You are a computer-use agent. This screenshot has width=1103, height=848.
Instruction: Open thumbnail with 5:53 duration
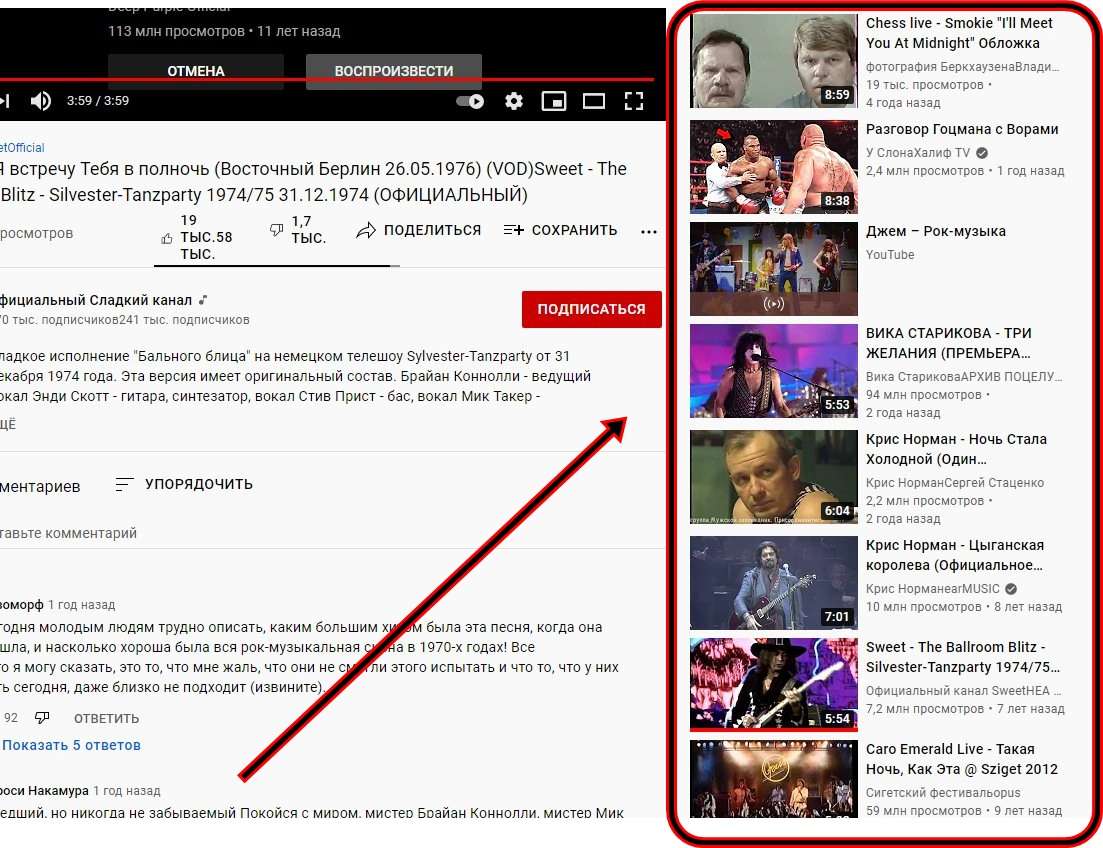coord(774,371)
